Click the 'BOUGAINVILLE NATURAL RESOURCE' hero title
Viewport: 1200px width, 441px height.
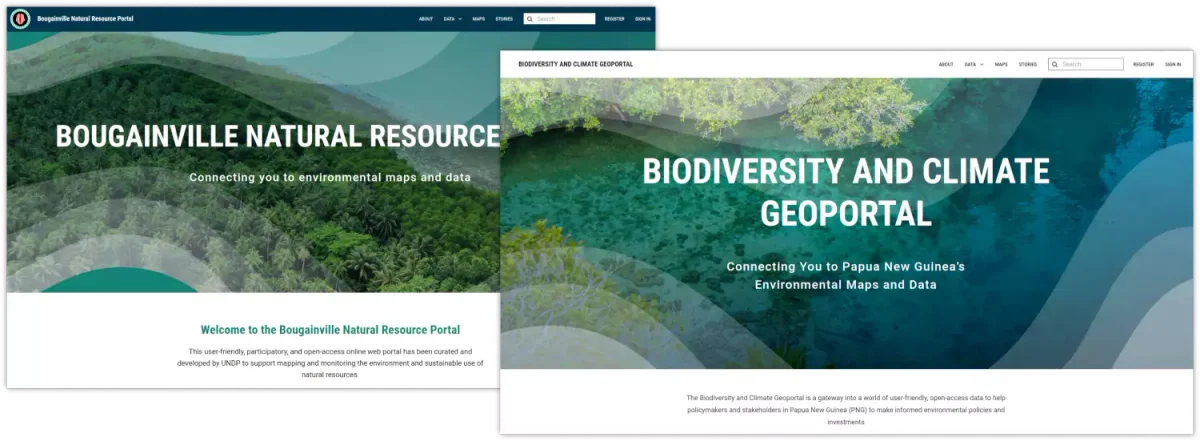277,136
